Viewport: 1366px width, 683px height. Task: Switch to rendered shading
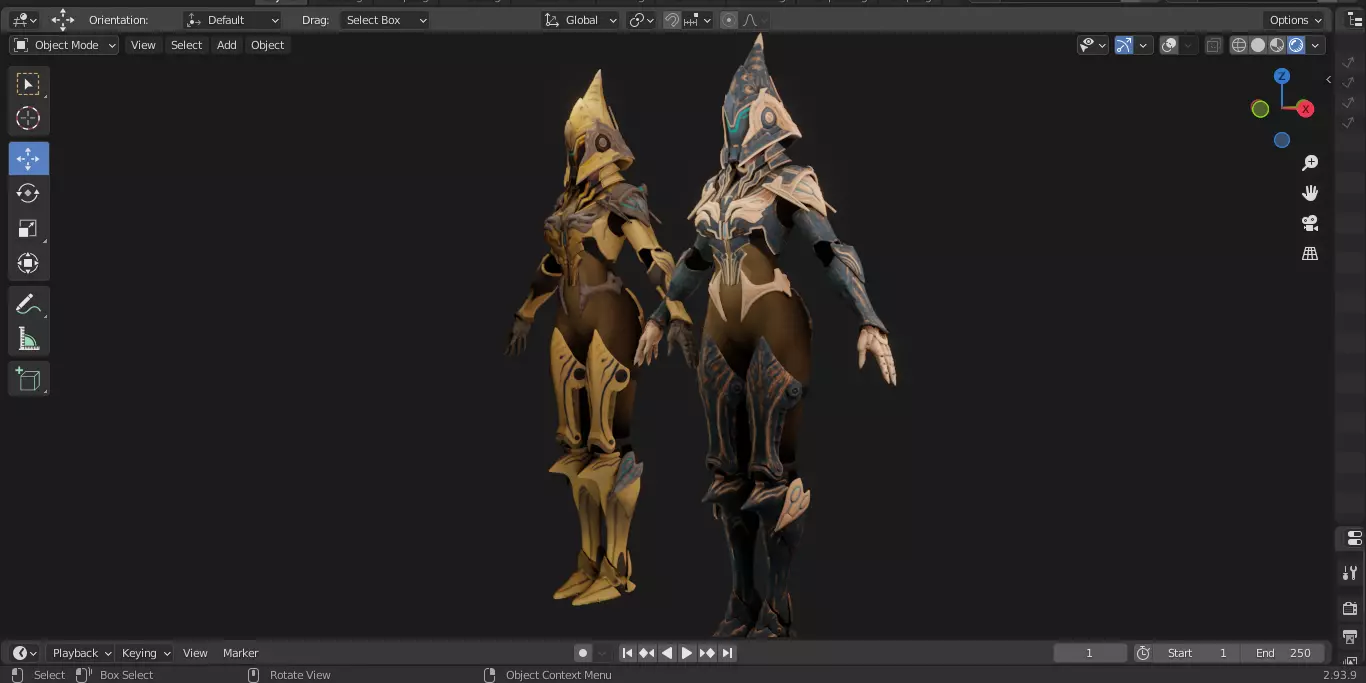1296,45
